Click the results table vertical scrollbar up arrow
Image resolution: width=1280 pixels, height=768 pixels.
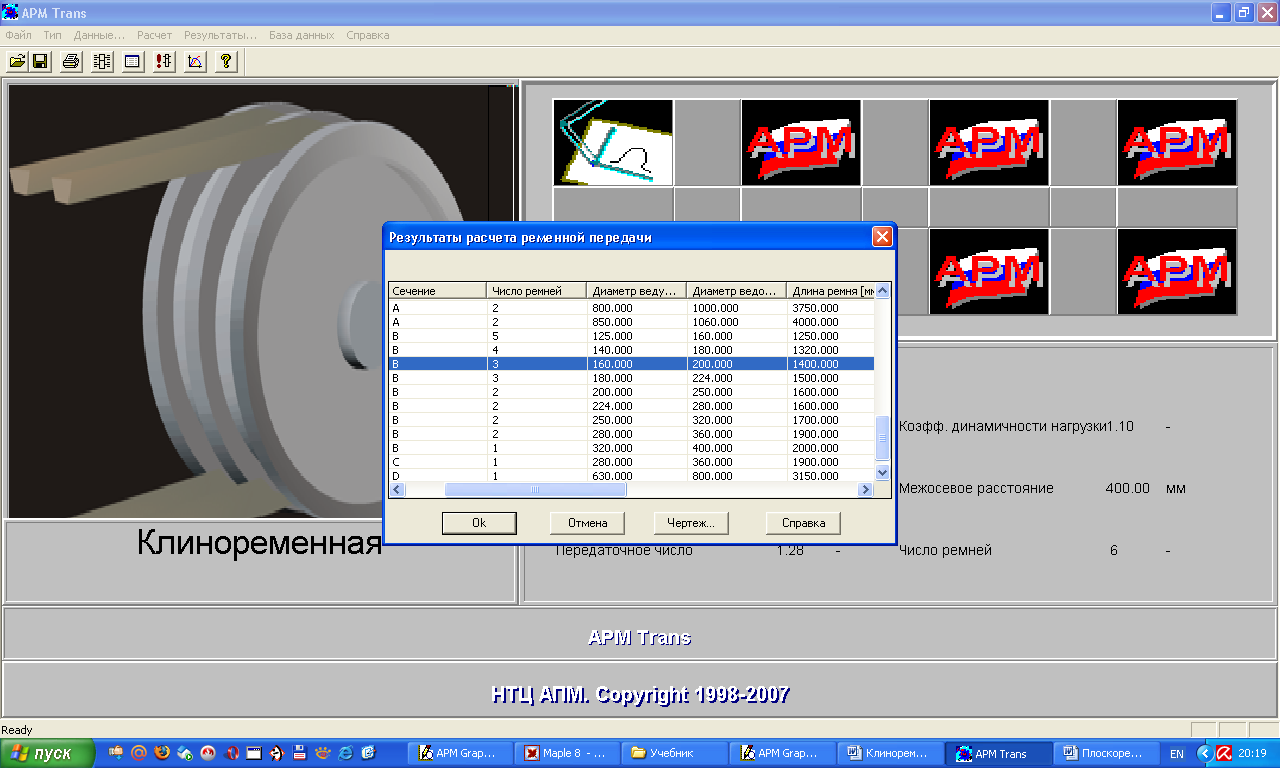pos(883,291)
